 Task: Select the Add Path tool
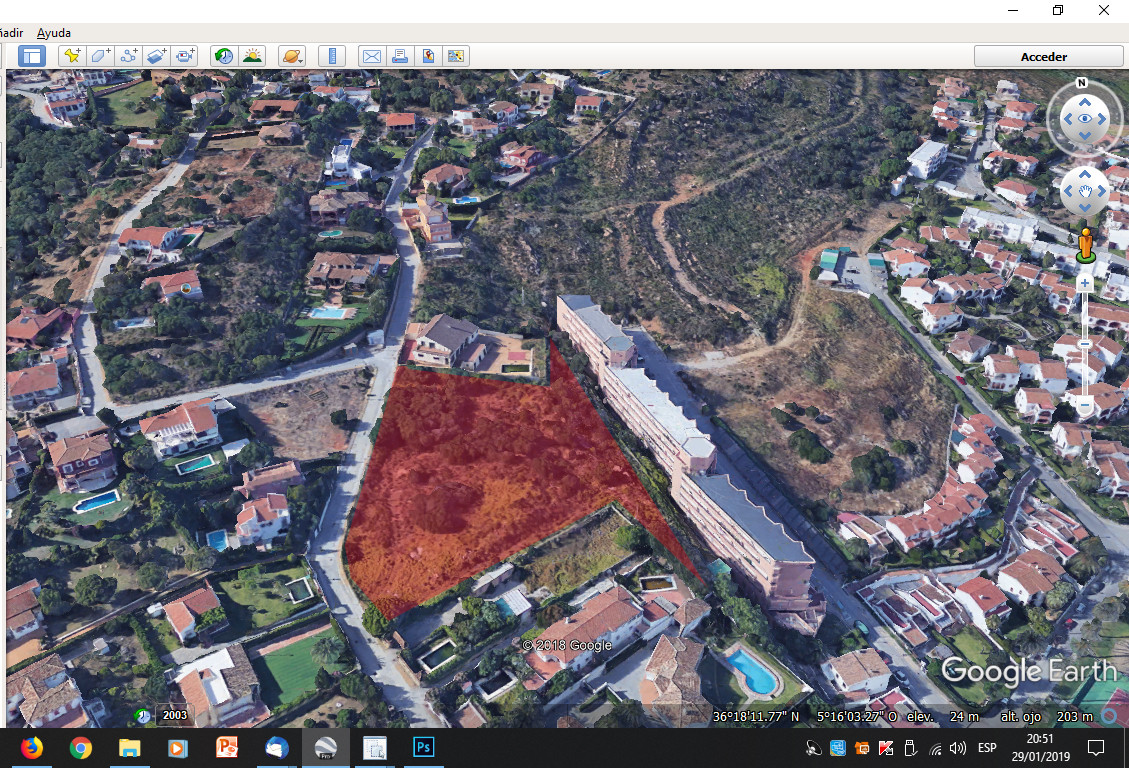[128, 56]
